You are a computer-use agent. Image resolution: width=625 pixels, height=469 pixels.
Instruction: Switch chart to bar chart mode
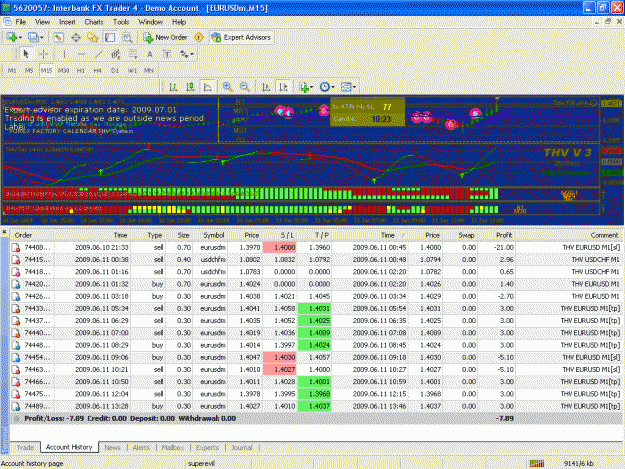click(173, 86)
